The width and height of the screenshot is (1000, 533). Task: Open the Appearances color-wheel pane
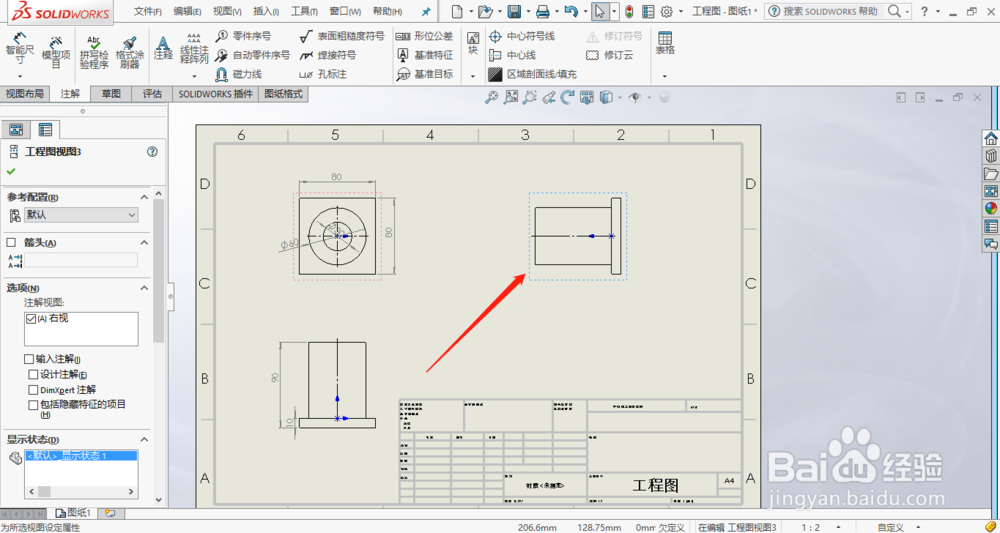990,208
